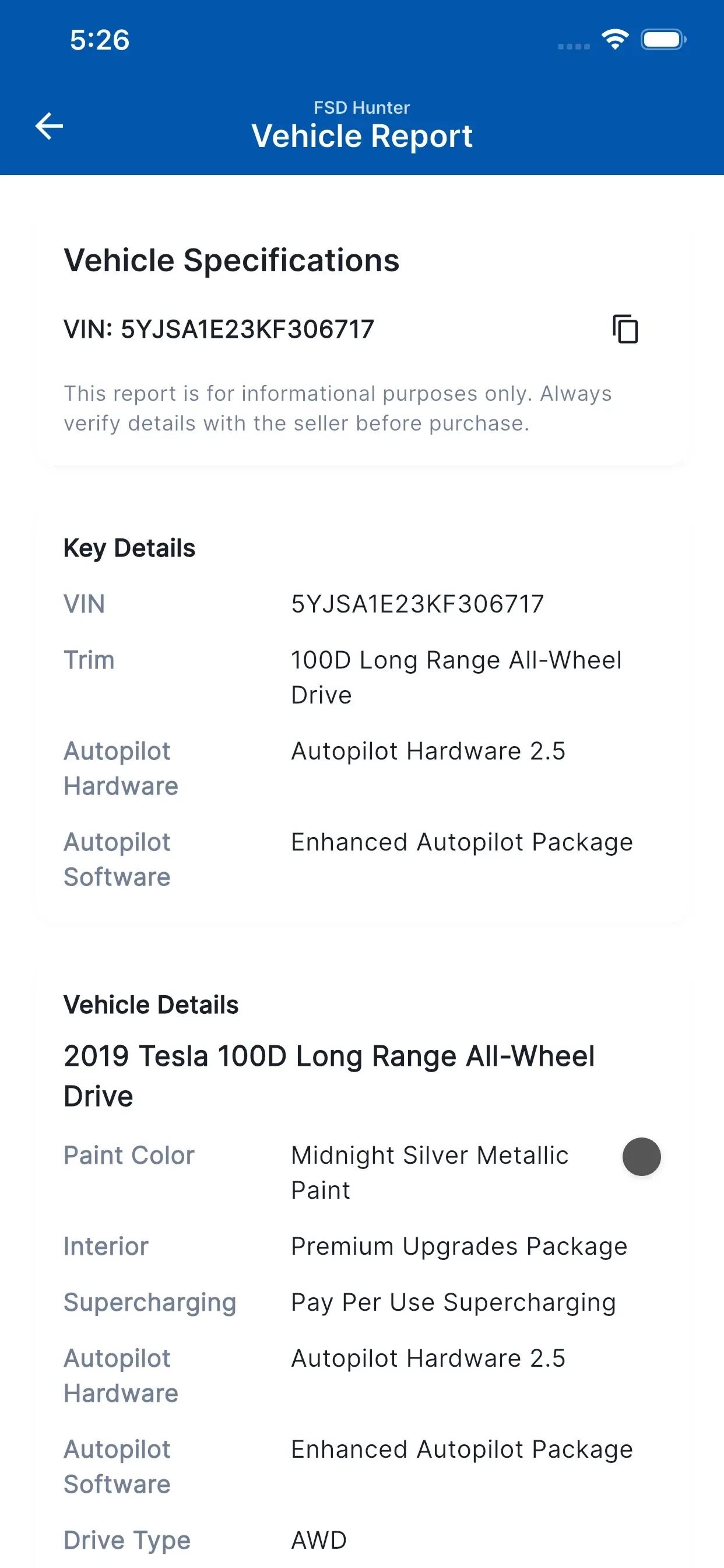Tap the battery status icon
The height and width of the screenshot is (1568, 724).
(x=663, y=40)
